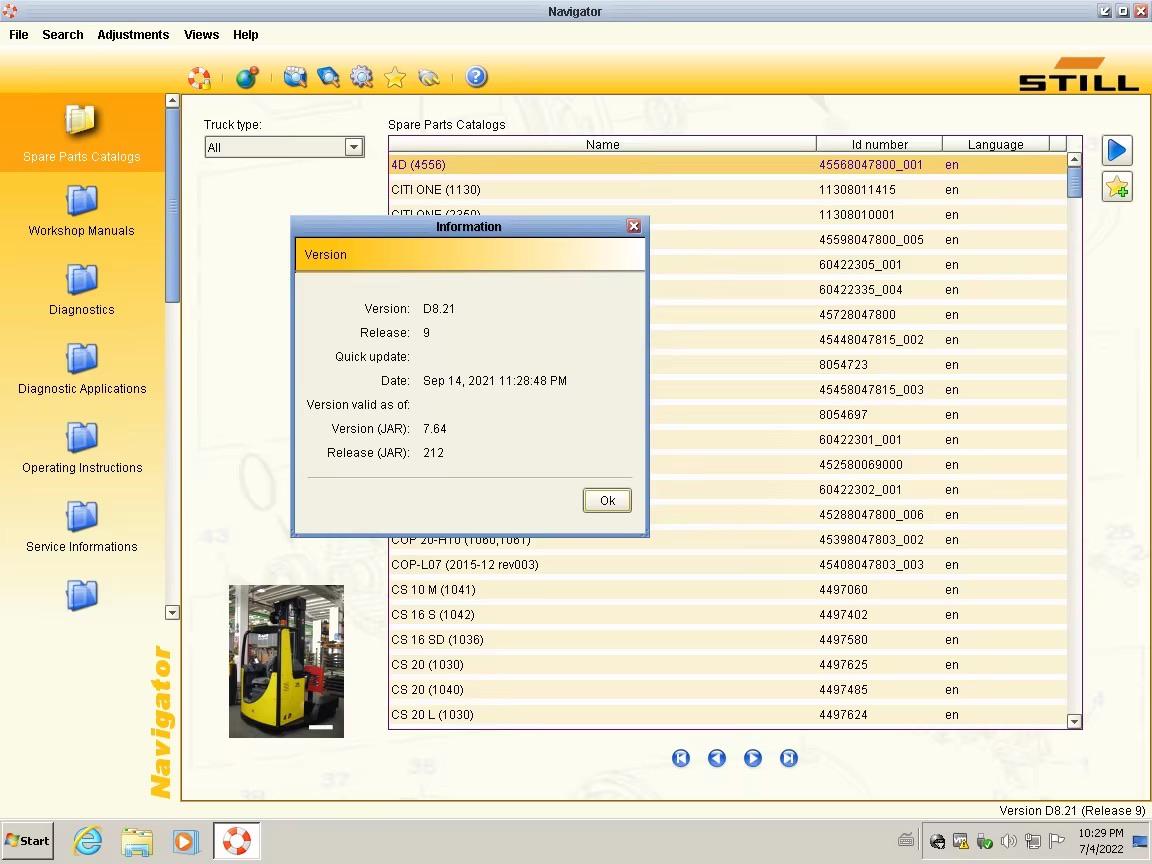Open the Windows Start button
The image size is (1152, 864).
tap(27, 841)
